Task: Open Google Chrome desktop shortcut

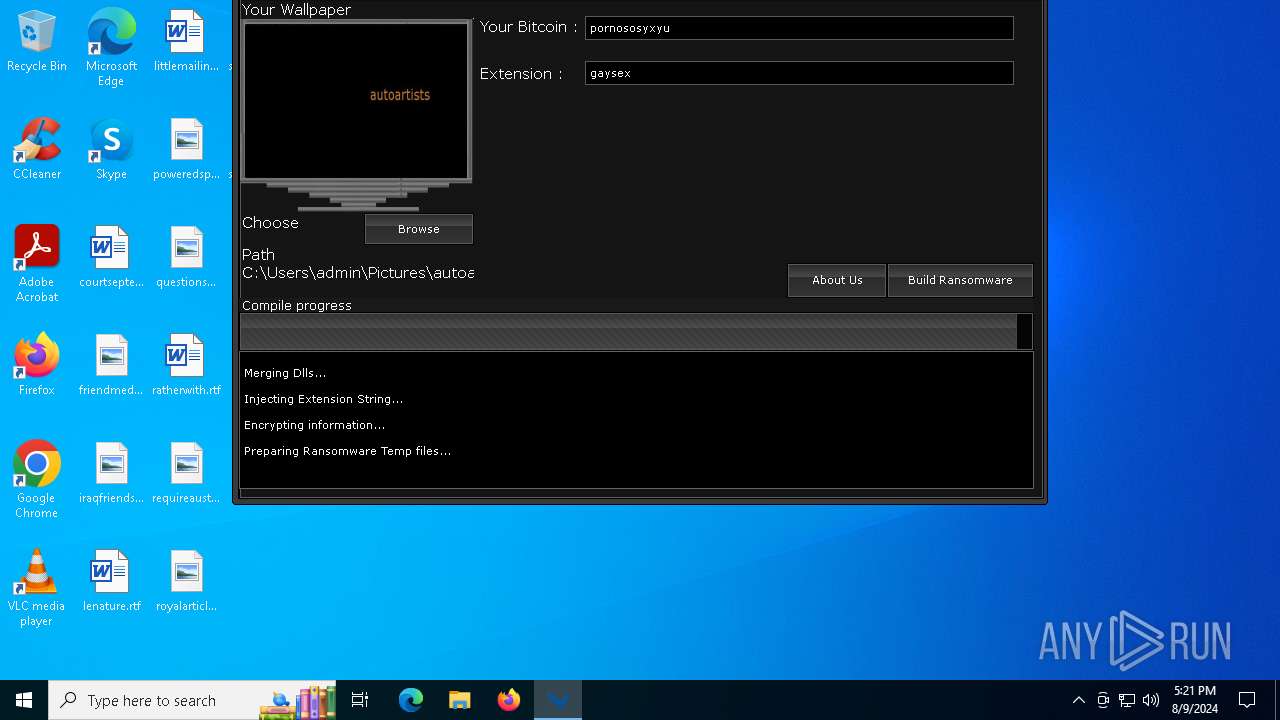Action: (x=37, y=480)
